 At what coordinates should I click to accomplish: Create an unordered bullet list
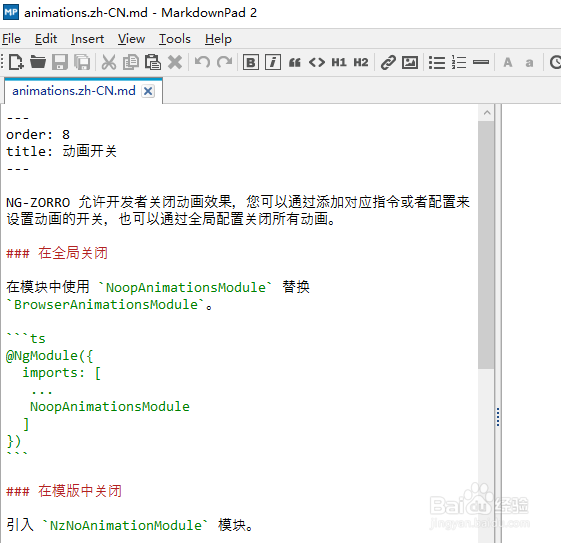(x=437, y=62)
